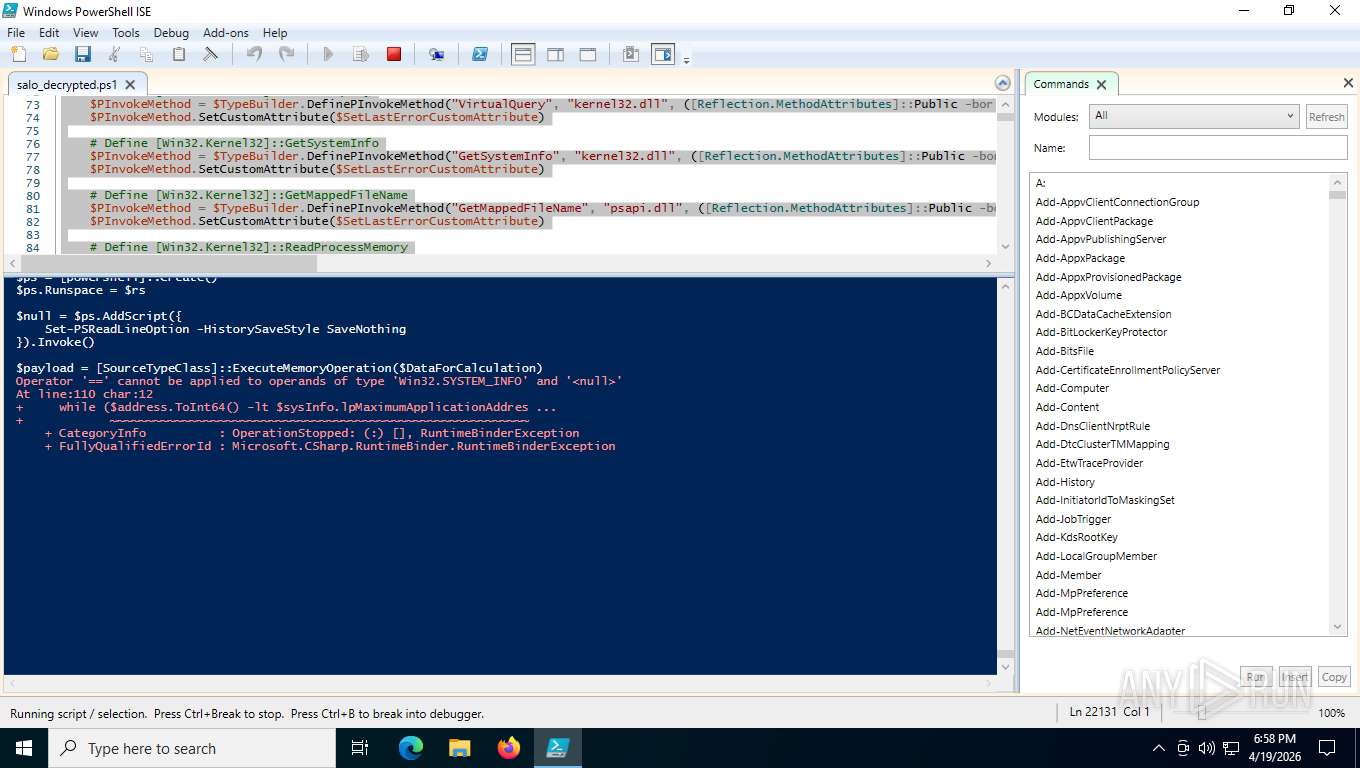The image size is (1360, 768).
Task: Toggle Show Command Add-on pane
Action: pyautogui.click(x=663, y=54)
